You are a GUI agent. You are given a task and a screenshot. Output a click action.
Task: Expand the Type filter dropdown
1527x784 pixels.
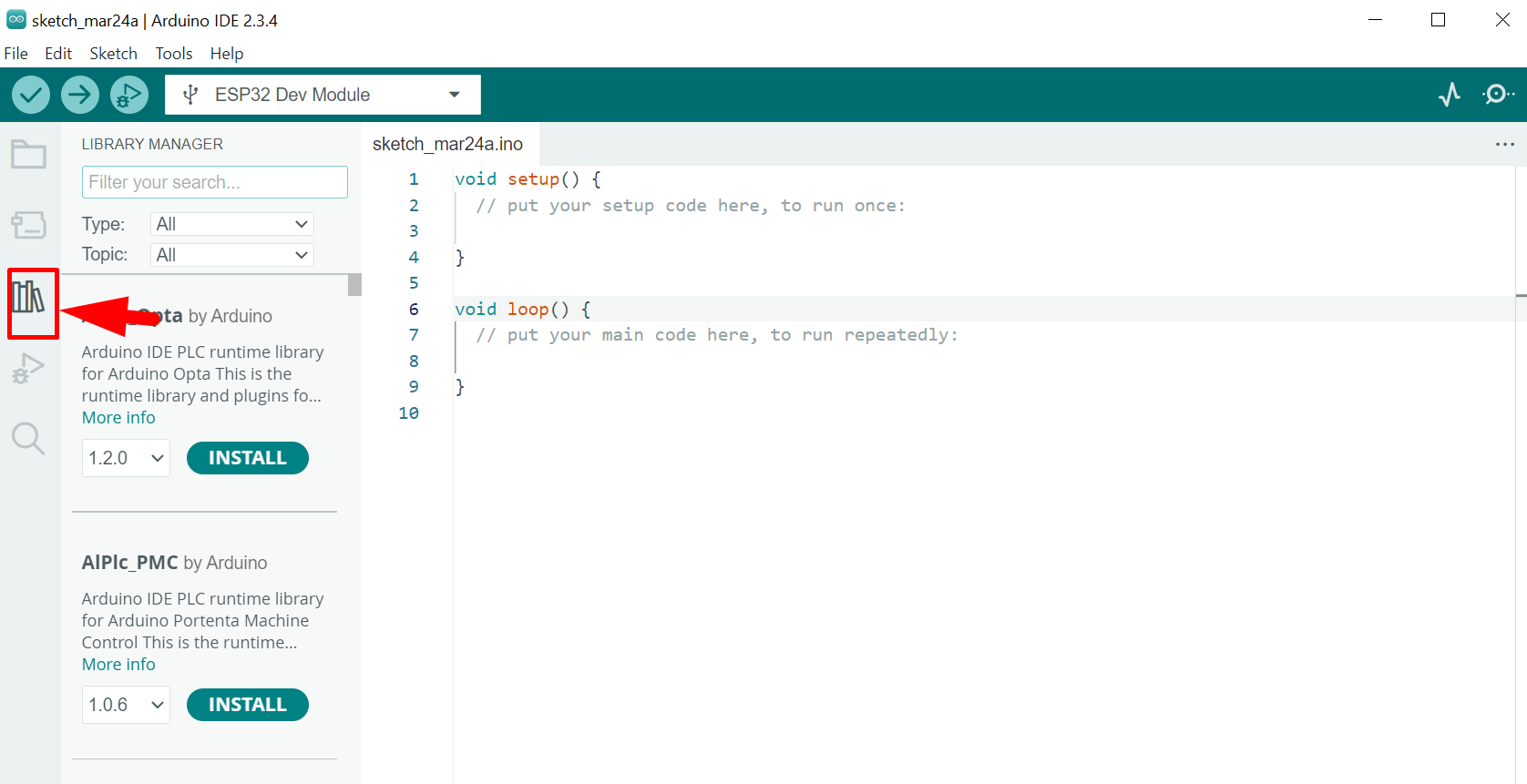(x=231, y=224)
